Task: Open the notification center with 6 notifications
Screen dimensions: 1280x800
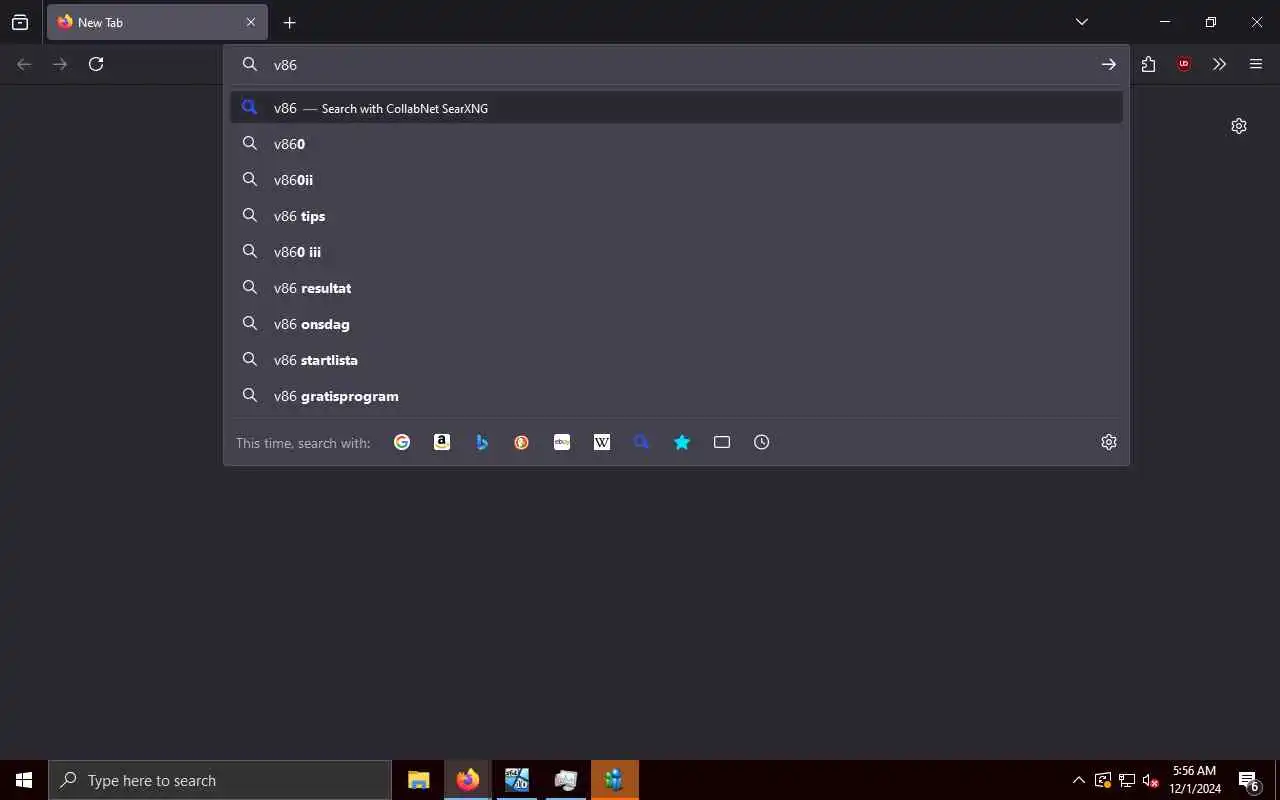Action: [x=1249, y=780]
